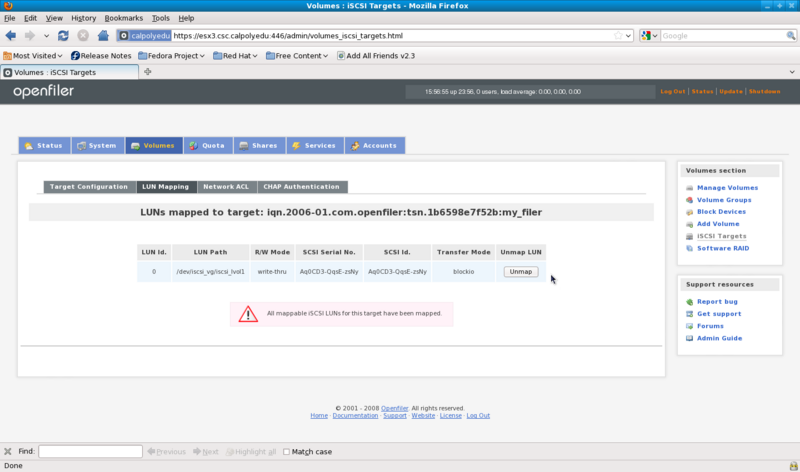Screen dimensions: 800x472
Task: Click the browser forward arrow
Action: tap(30, 36)
